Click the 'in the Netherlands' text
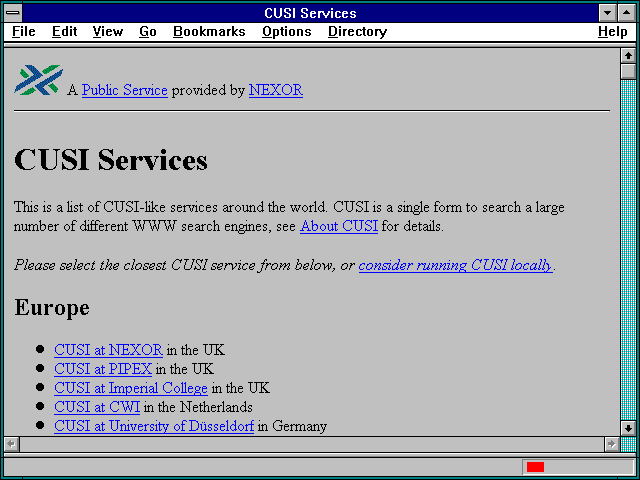Viewport: 640px width, 480px height. coord(198,407)
